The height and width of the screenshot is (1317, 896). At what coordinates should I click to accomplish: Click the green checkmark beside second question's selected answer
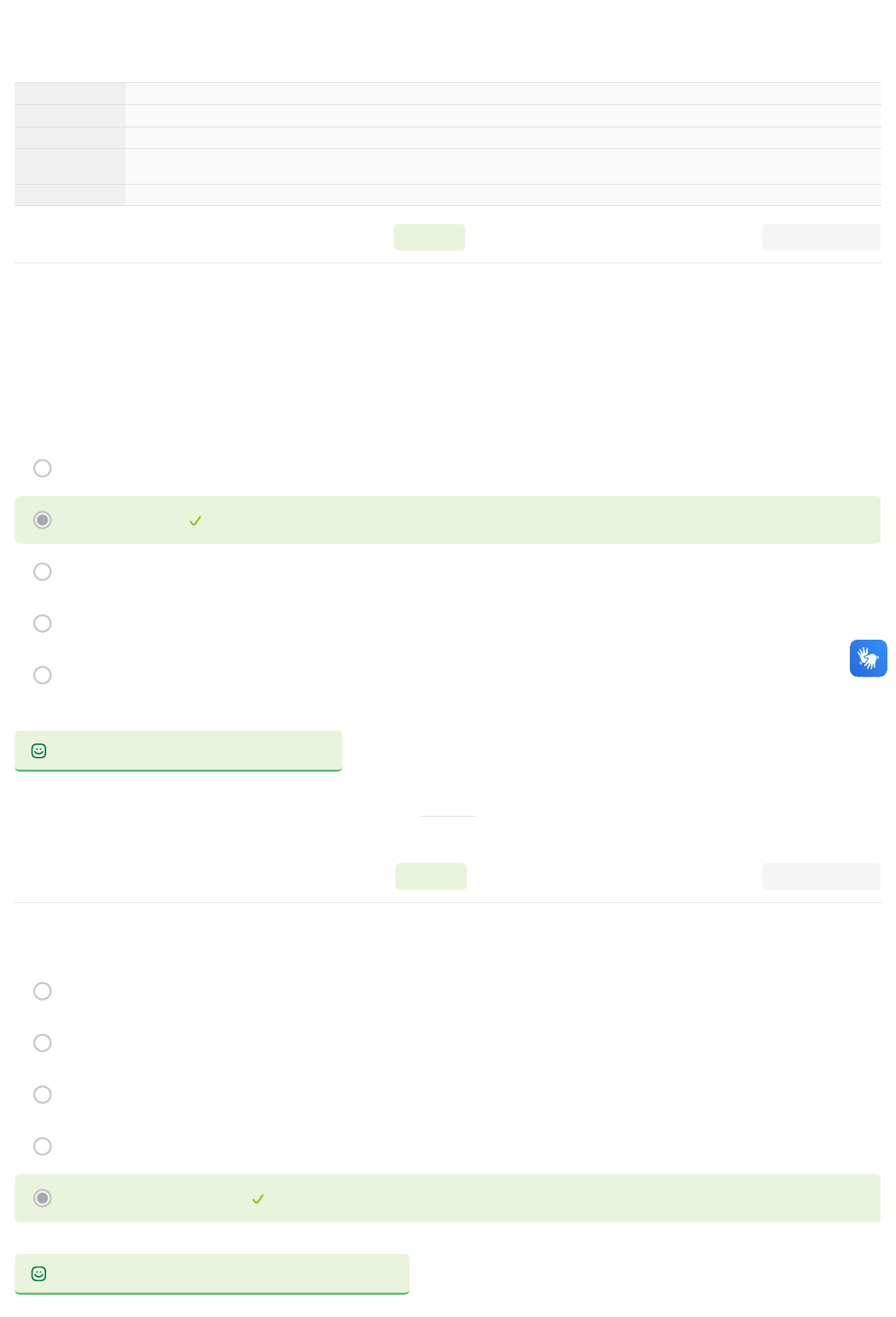click(x=257, y=1199)
